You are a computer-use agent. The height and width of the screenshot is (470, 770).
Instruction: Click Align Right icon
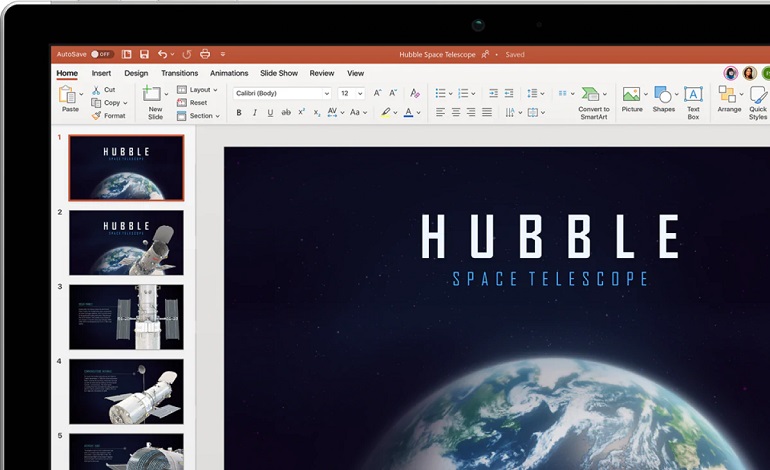coord(471,112)
